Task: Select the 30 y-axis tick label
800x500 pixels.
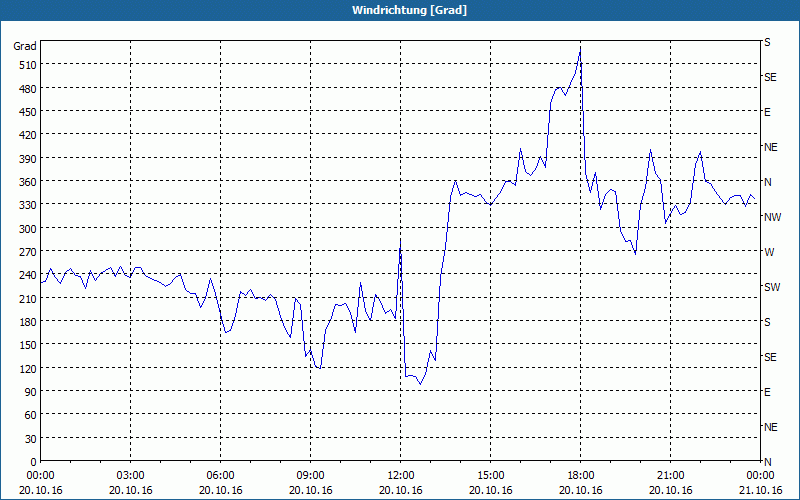Action: 31,439
